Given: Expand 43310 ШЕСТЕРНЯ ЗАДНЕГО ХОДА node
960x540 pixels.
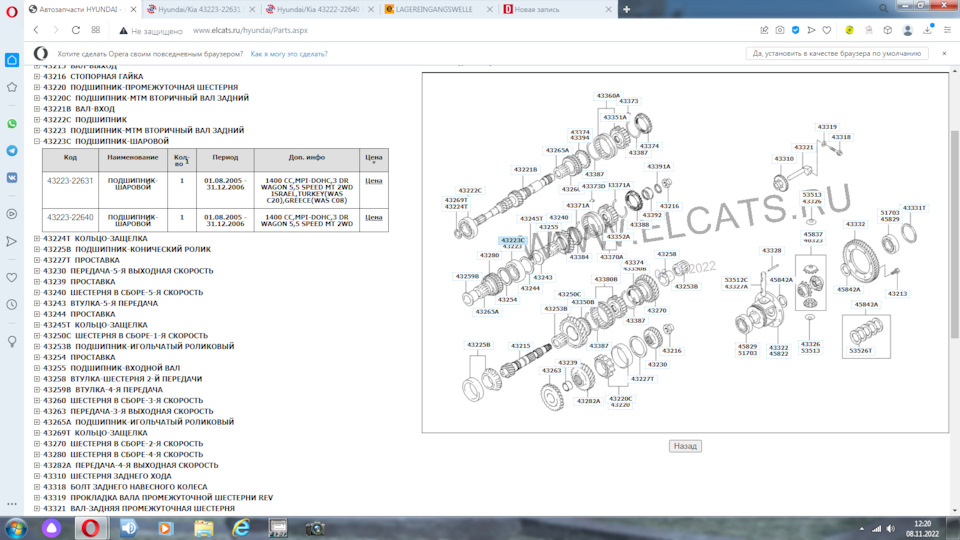Looking at the screenshot, I should 37,476.
